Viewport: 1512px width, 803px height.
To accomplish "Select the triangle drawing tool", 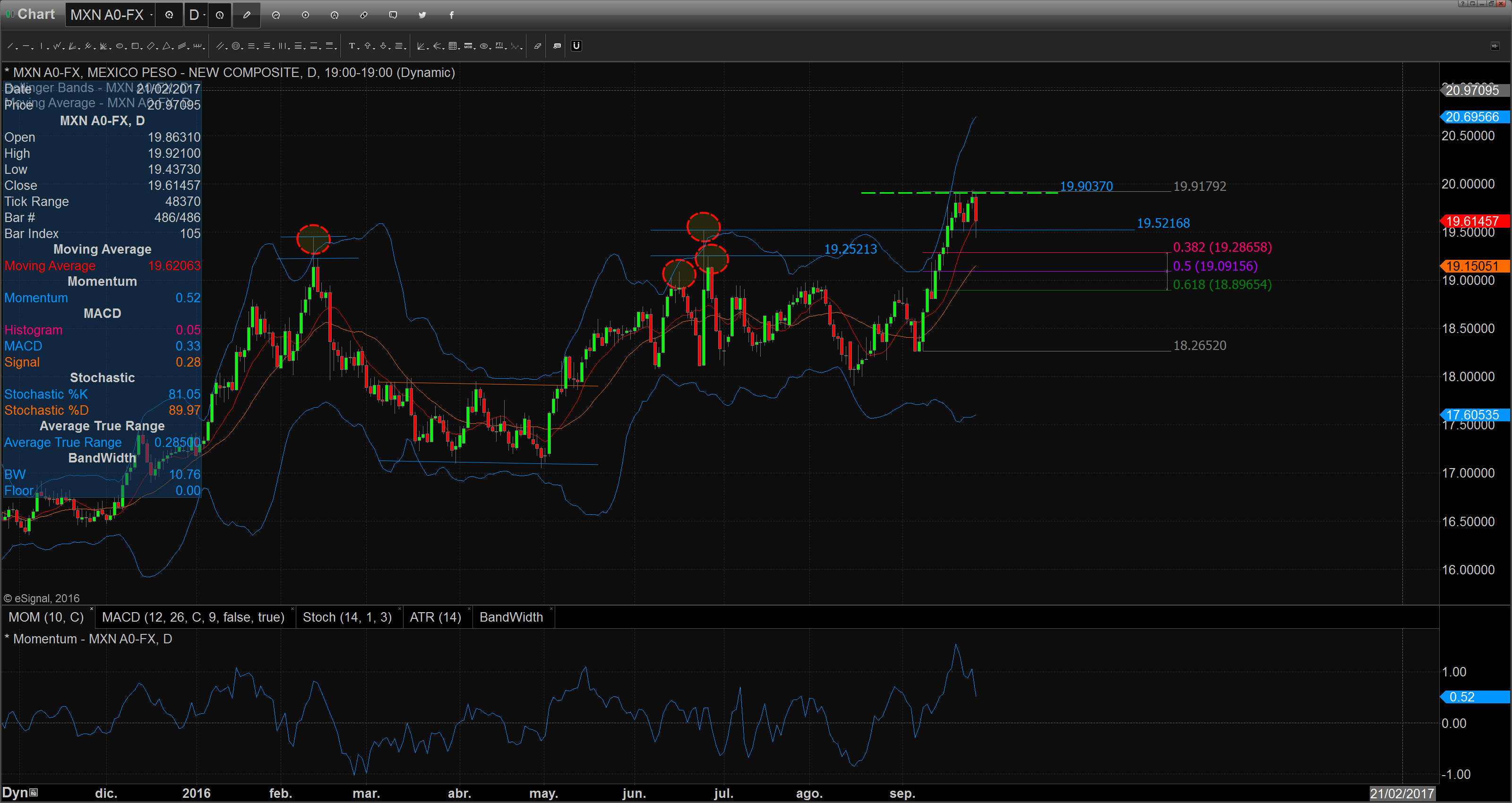I will [166, 46].
